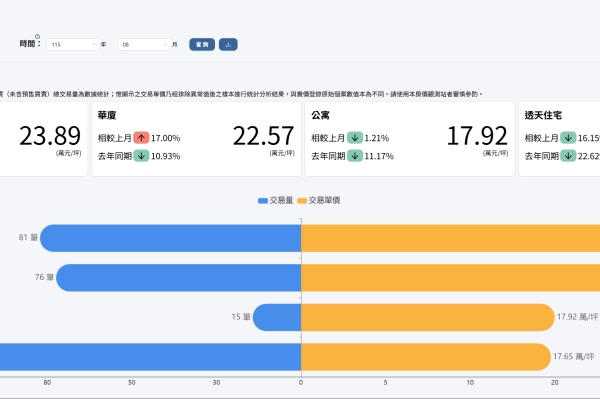Click the 17.00% change value
The height and width of the screenshot is (400, 600).
165,138
